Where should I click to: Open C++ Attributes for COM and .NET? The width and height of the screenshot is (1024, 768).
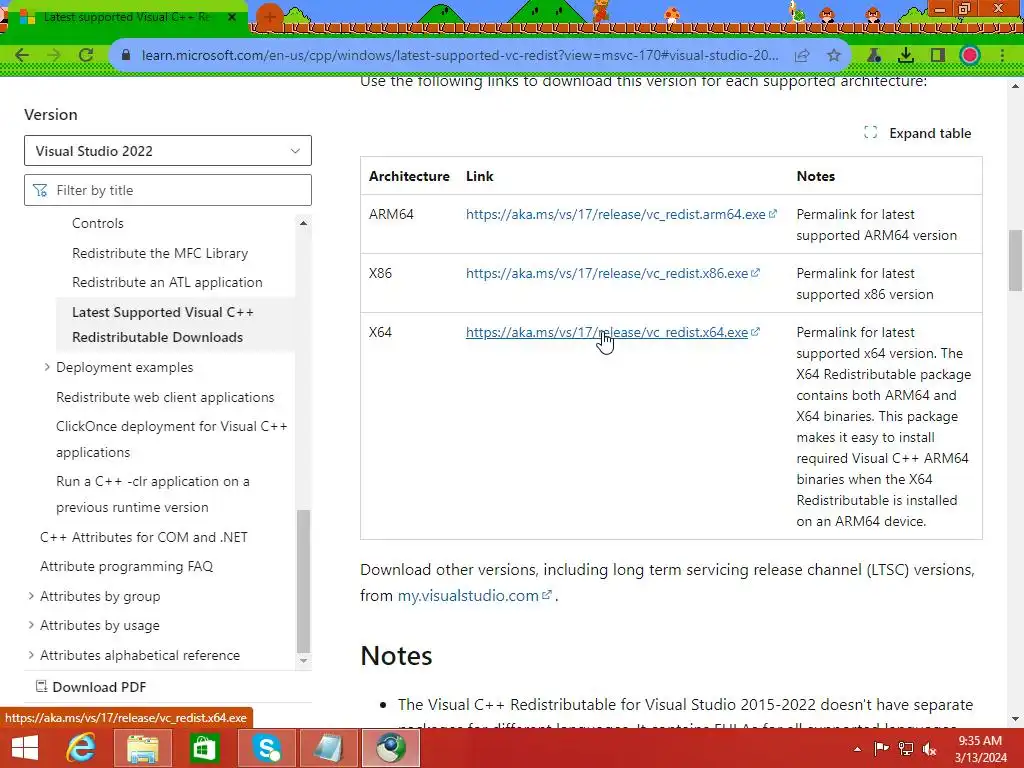click(144, 537)
